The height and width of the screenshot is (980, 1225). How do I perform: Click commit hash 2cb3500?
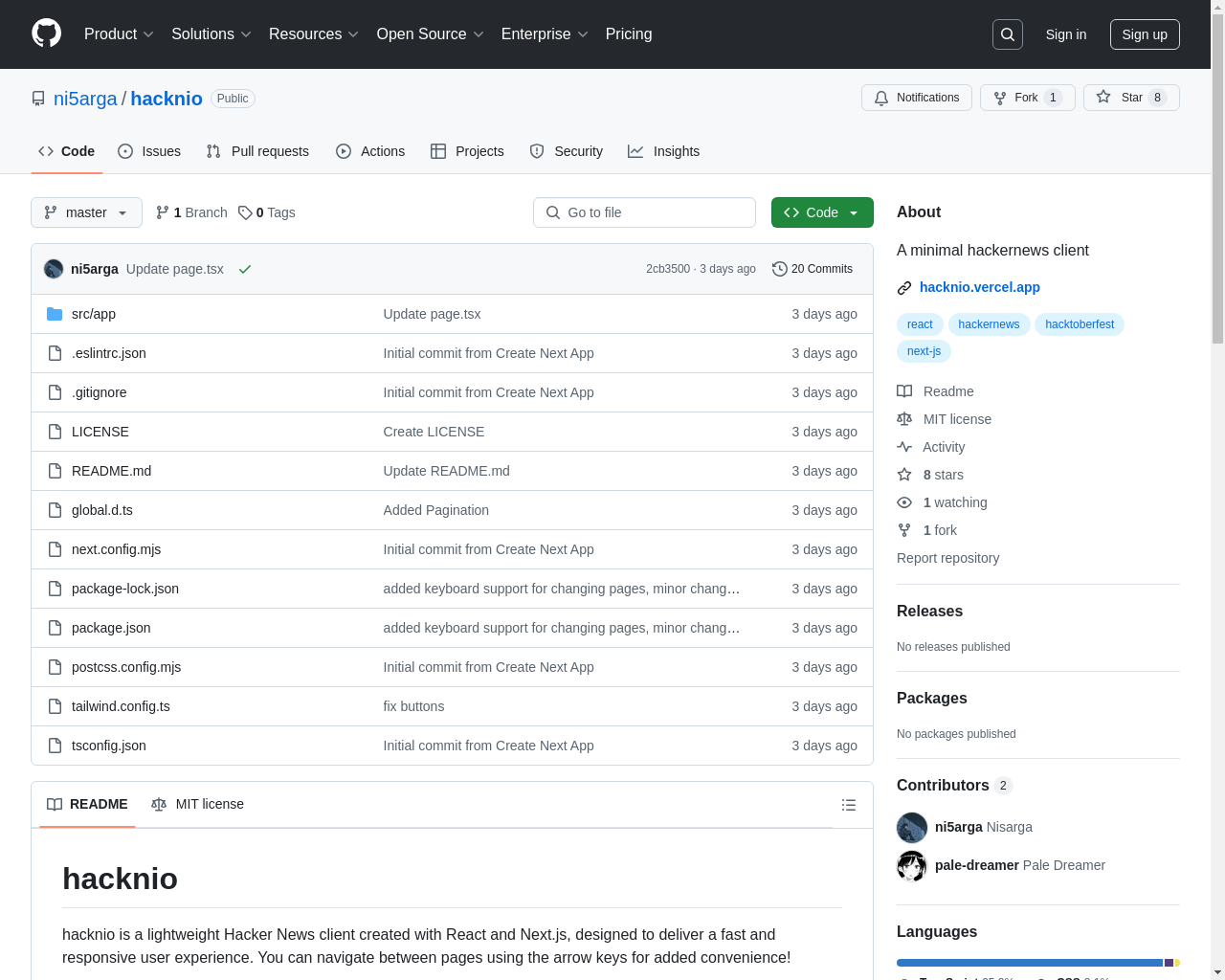pyautogui.click(x=668, y=269)
